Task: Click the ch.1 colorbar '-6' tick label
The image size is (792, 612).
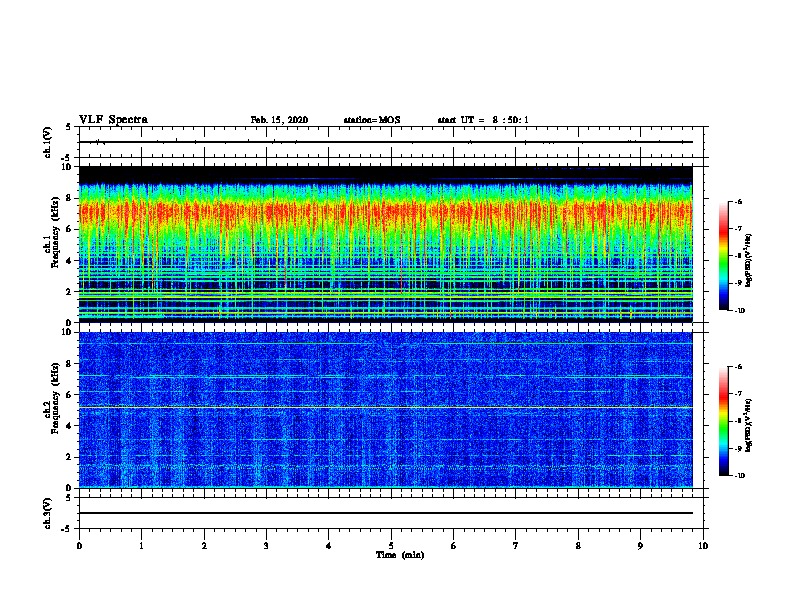Action: pos(738,202)
